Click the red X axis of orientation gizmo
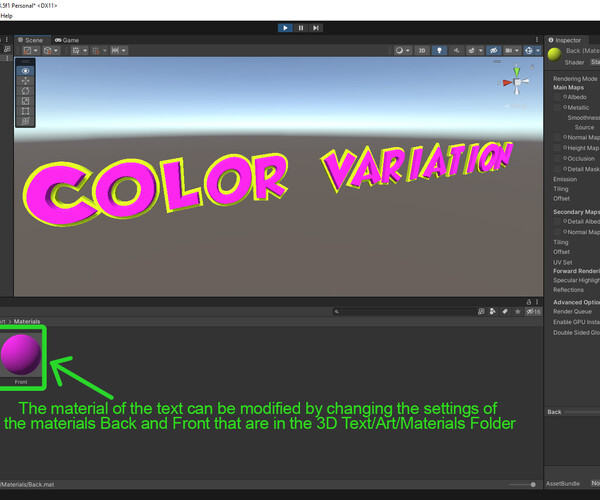 click(507, 83)
